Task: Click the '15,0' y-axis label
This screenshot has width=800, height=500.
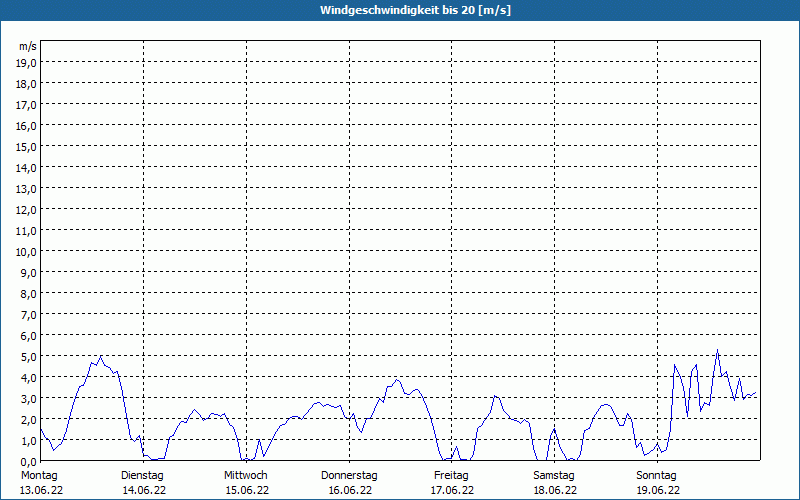Action: [x=27, y=147]
